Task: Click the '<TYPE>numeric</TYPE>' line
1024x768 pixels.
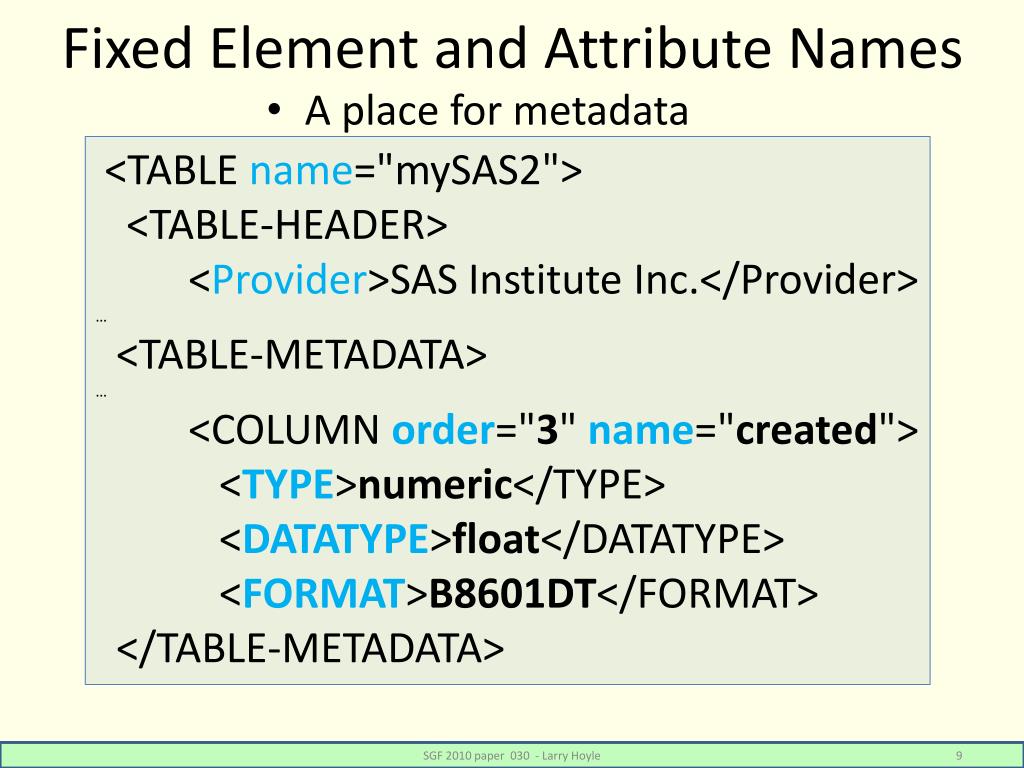Action: [x=442, y=485]
